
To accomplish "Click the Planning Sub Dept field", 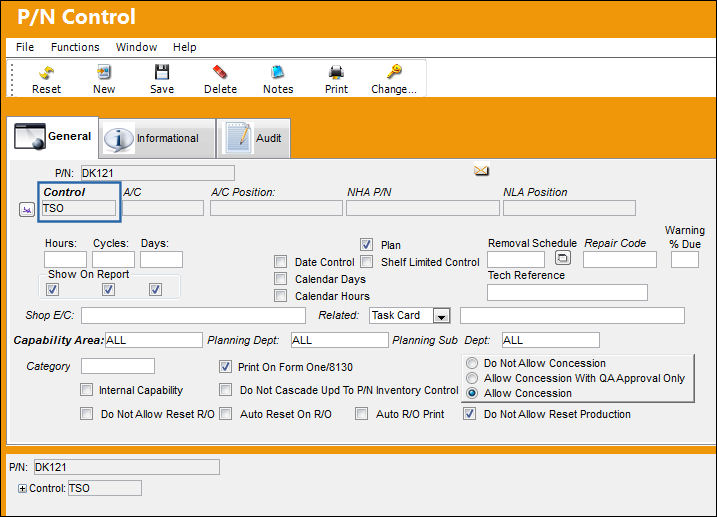I will (x=551, y=340).
